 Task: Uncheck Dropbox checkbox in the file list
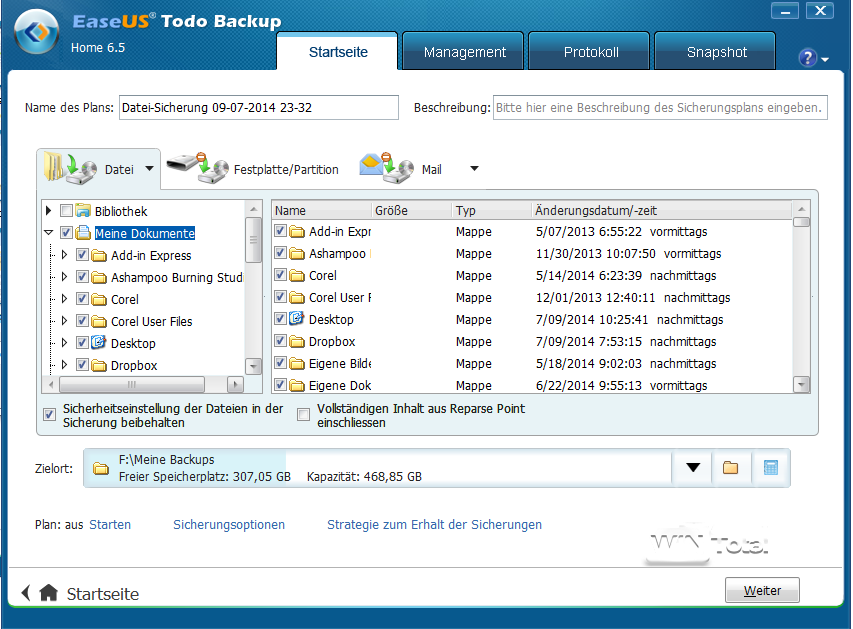click(x=280, y=341)
